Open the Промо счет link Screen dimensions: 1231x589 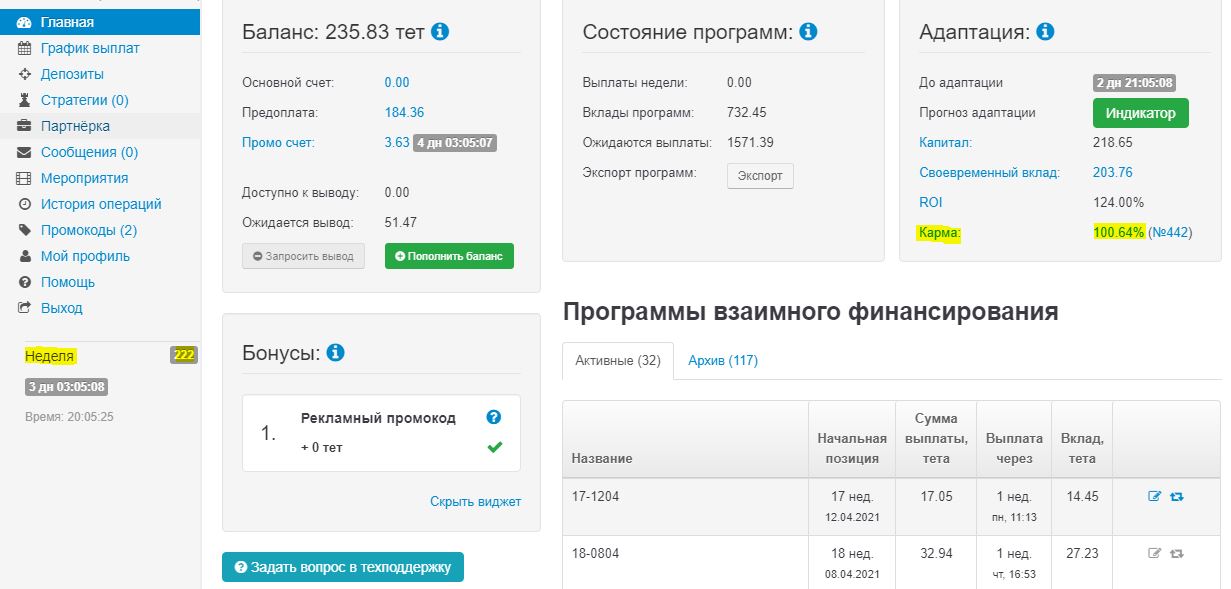pos(278,143)
